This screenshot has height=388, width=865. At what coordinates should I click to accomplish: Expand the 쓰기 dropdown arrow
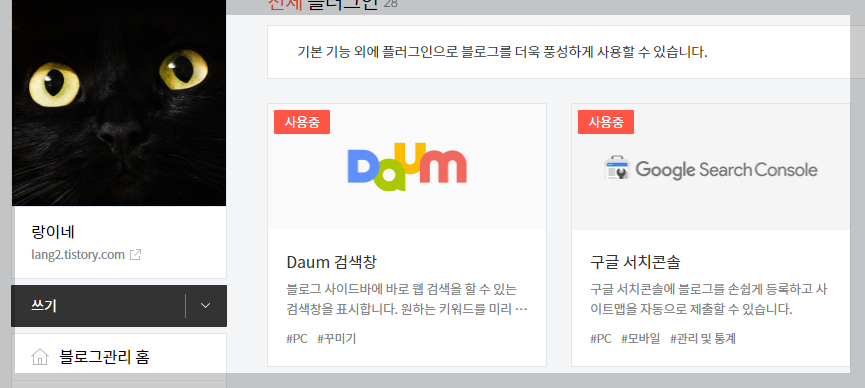tap(206, 306)
